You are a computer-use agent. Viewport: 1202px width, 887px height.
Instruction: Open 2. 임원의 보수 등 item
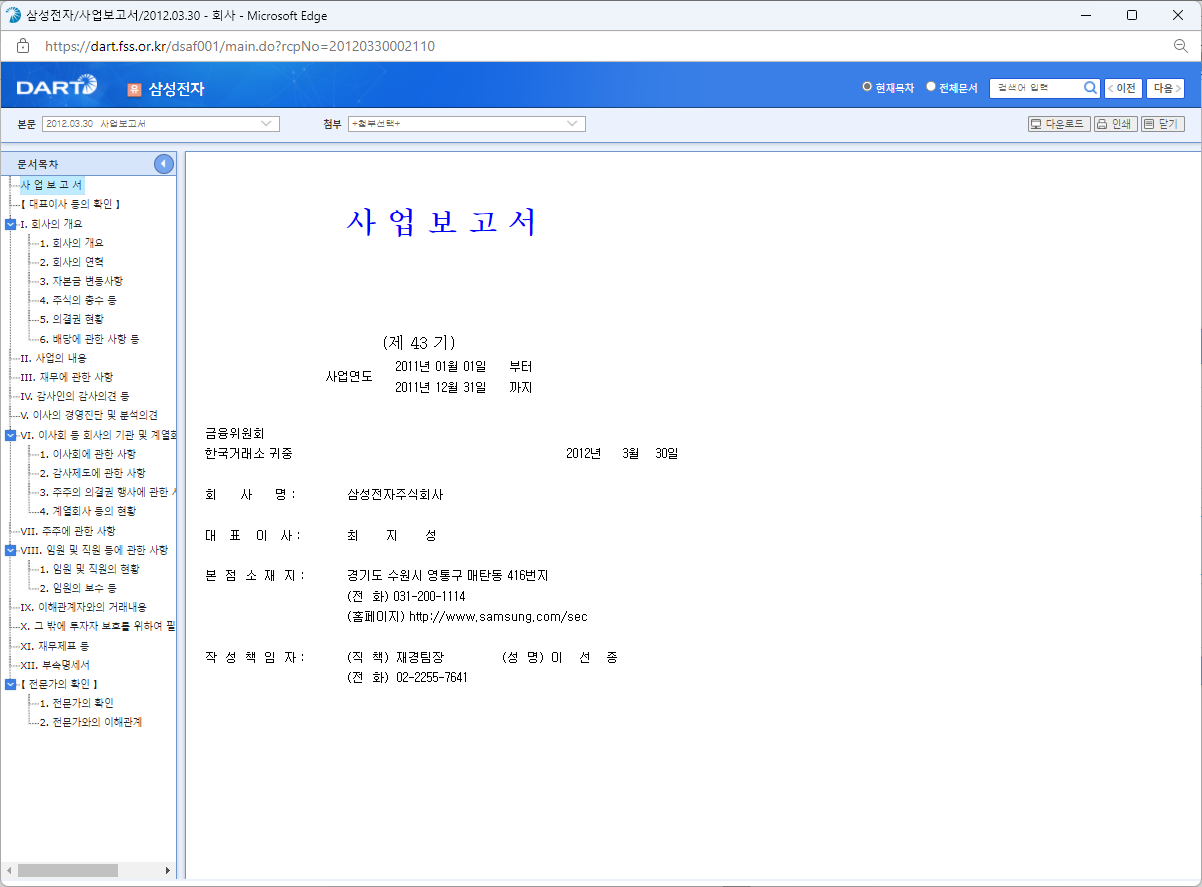(78, 588)
